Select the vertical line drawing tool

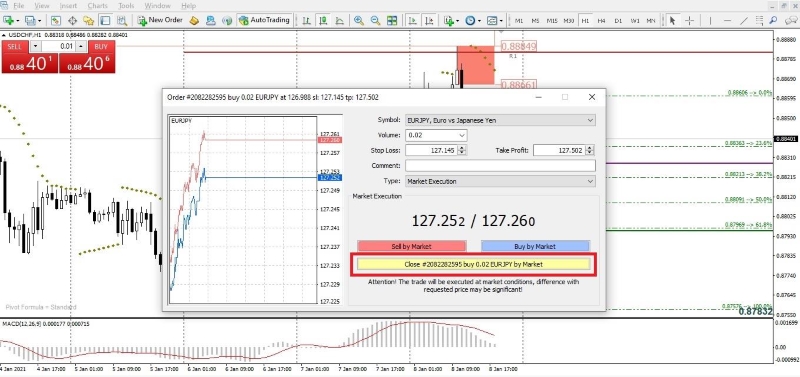[710, 20]
